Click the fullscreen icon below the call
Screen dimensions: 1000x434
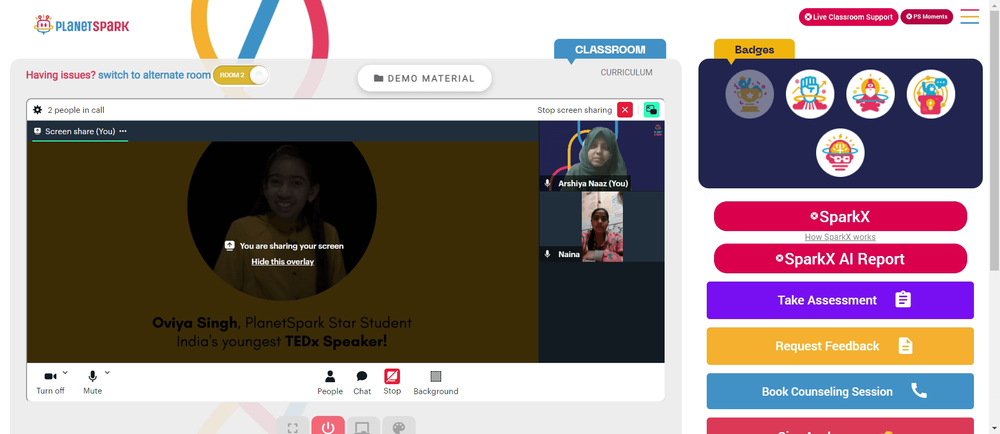(x=293, y=427)
